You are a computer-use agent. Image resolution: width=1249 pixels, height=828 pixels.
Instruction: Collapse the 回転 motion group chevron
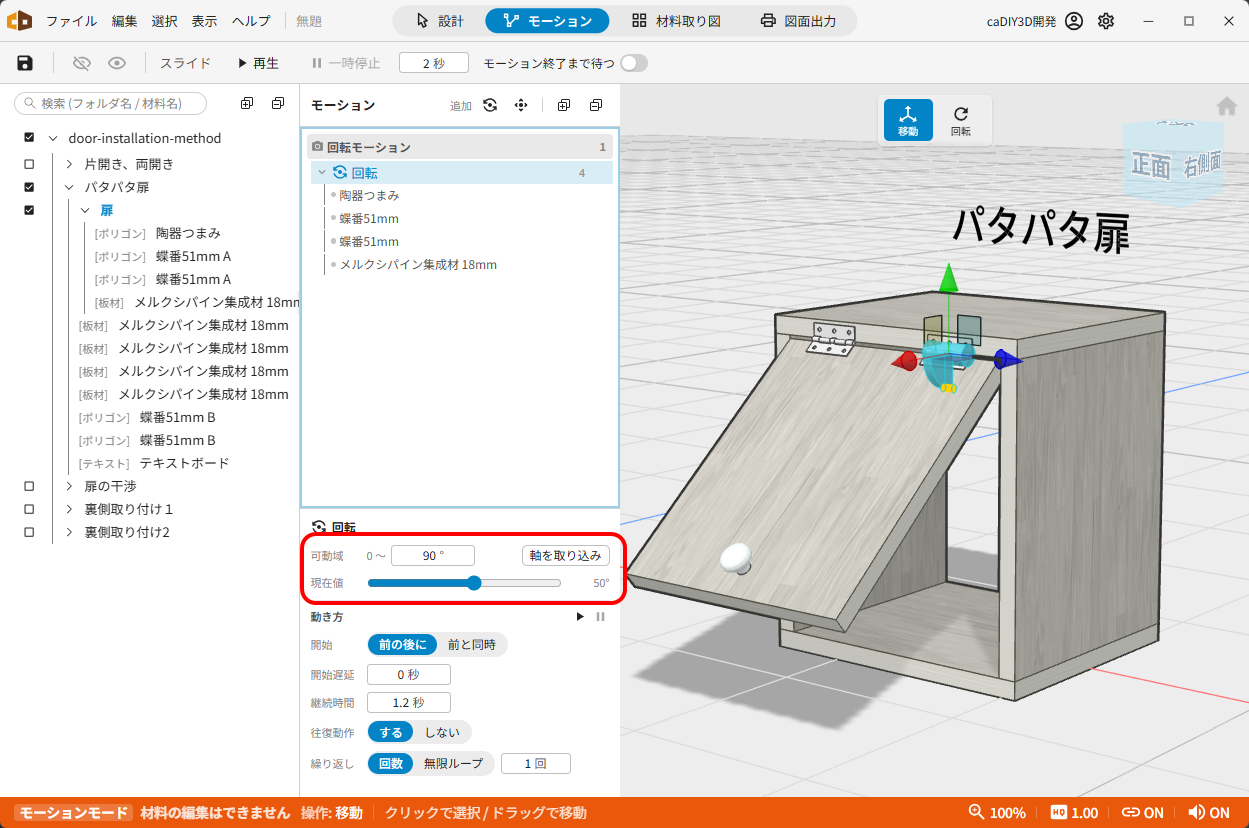pyautogui.click(x=322, y=173)
